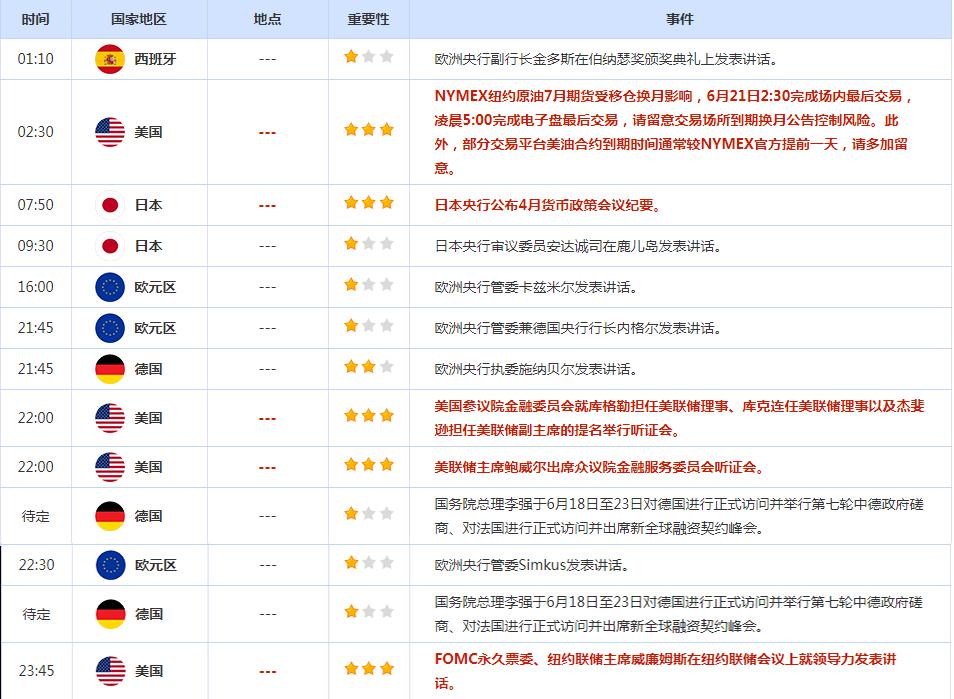Click the Eurozone flag in the 22:30 row
The width and height of the screenshot is (954, 699).
point(111,565)
